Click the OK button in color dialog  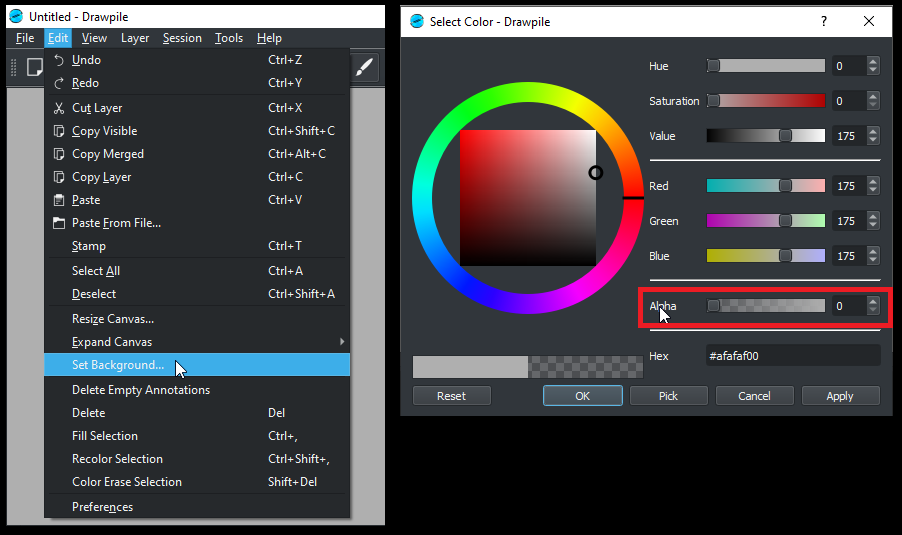point(583,396)
